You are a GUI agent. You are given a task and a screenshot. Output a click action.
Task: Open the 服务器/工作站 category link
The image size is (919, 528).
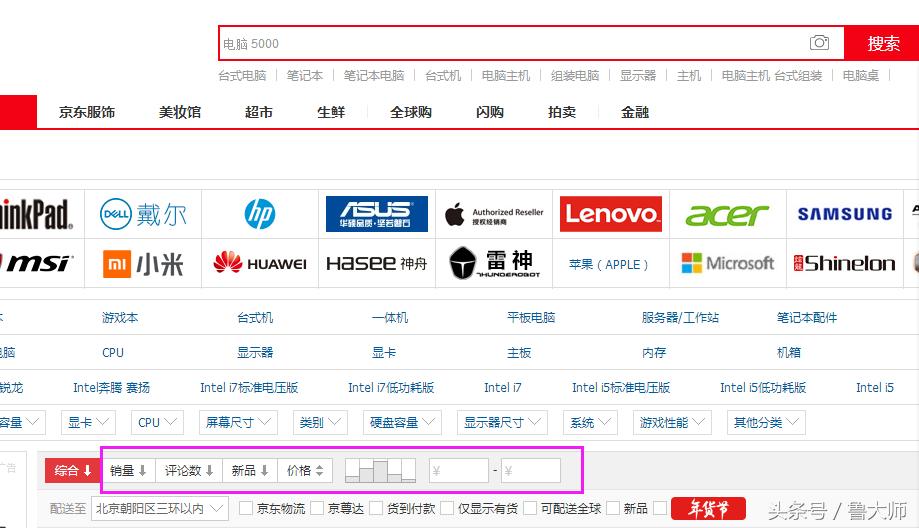[x=680, y=318]
